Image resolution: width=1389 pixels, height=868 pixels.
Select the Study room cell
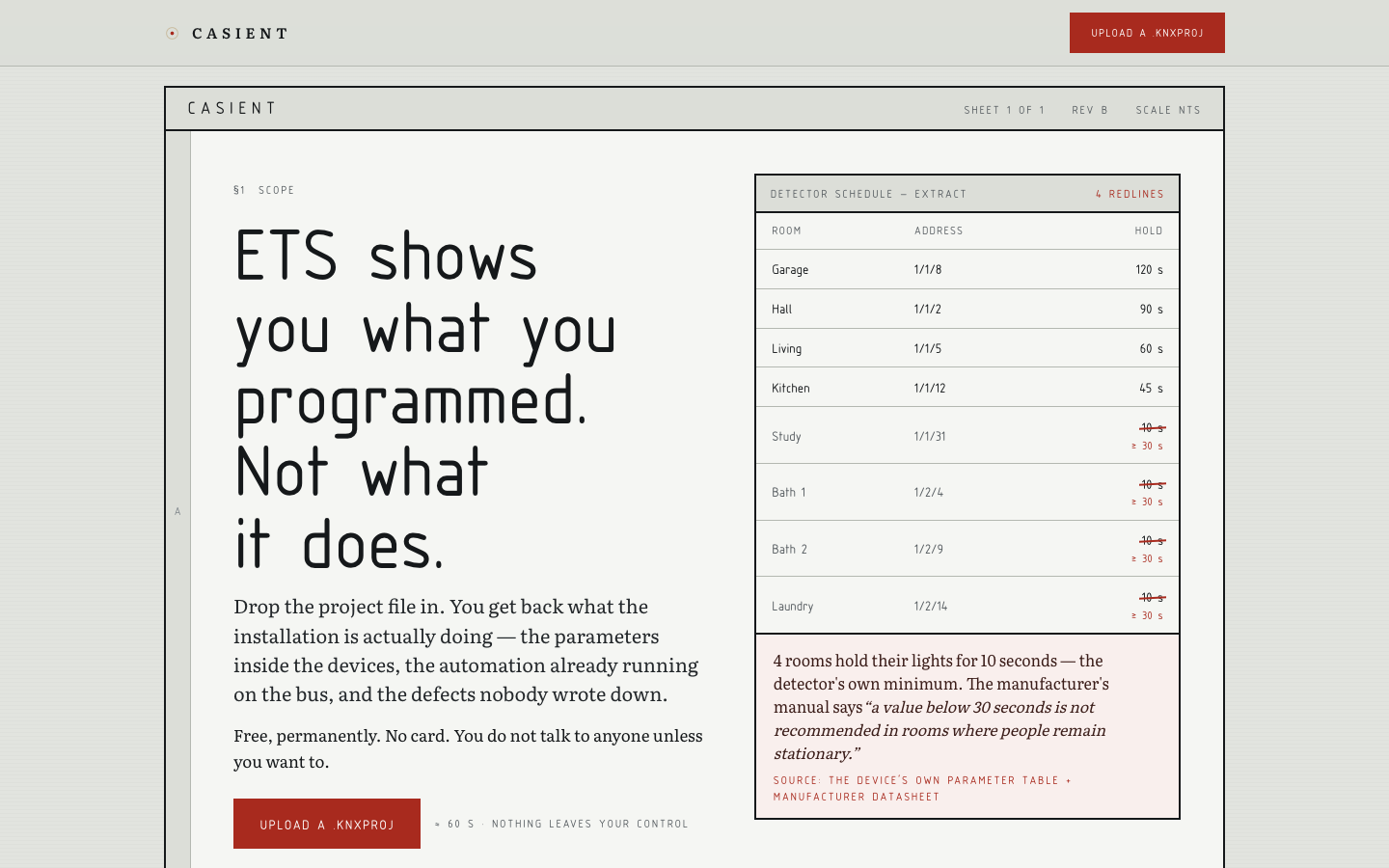pyautogui.click(x=786, y=437)
